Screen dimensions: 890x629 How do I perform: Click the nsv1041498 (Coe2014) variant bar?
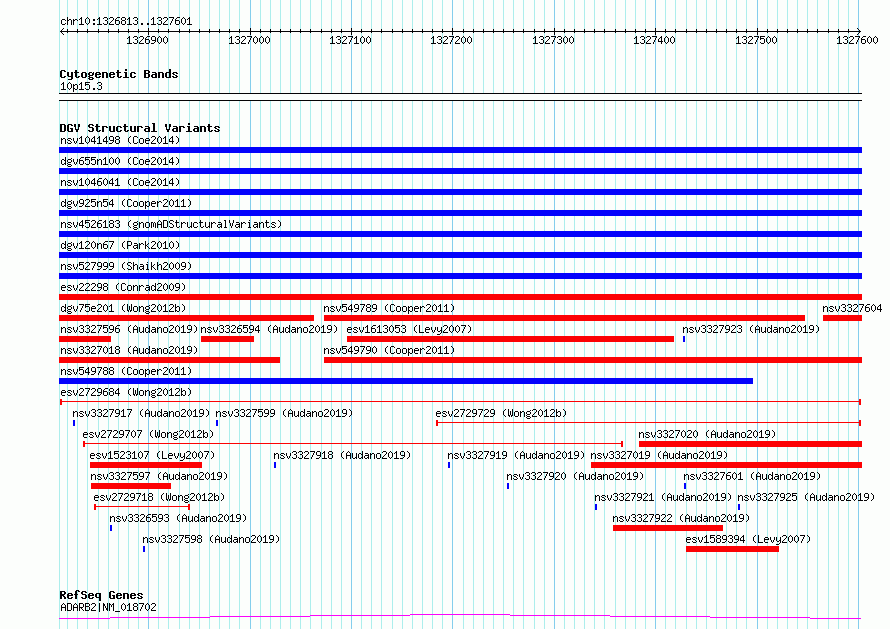tap(460, 150)
